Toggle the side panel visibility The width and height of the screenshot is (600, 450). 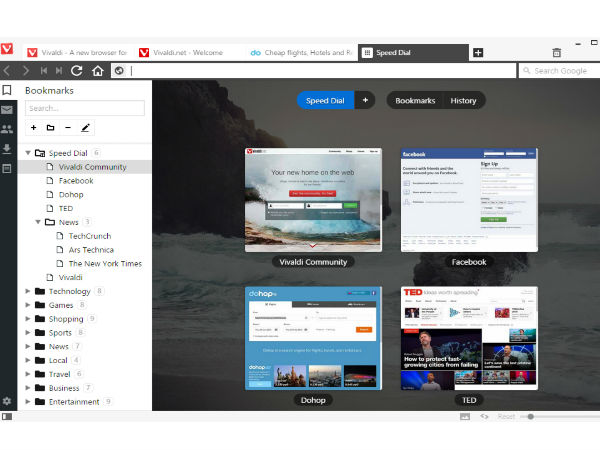[x=7, y=416]
